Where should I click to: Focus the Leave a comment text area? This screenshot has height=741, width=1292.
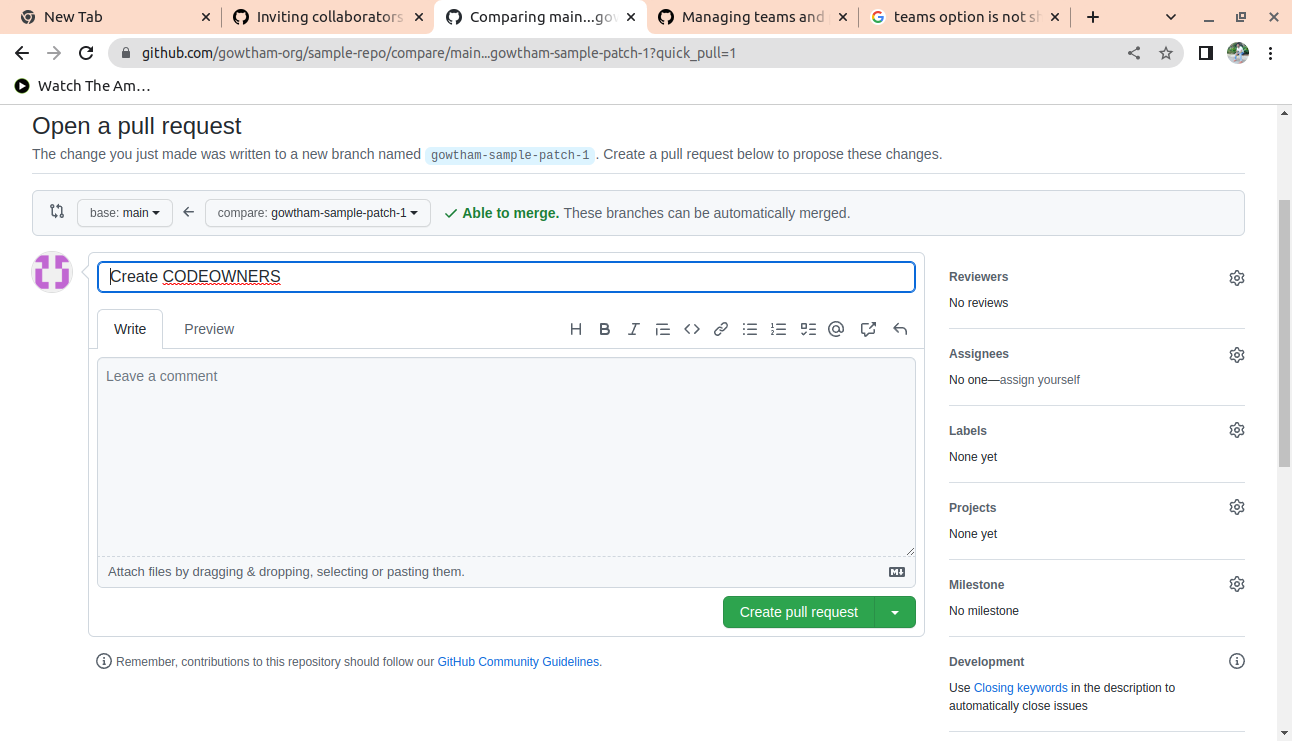point(506,456)
